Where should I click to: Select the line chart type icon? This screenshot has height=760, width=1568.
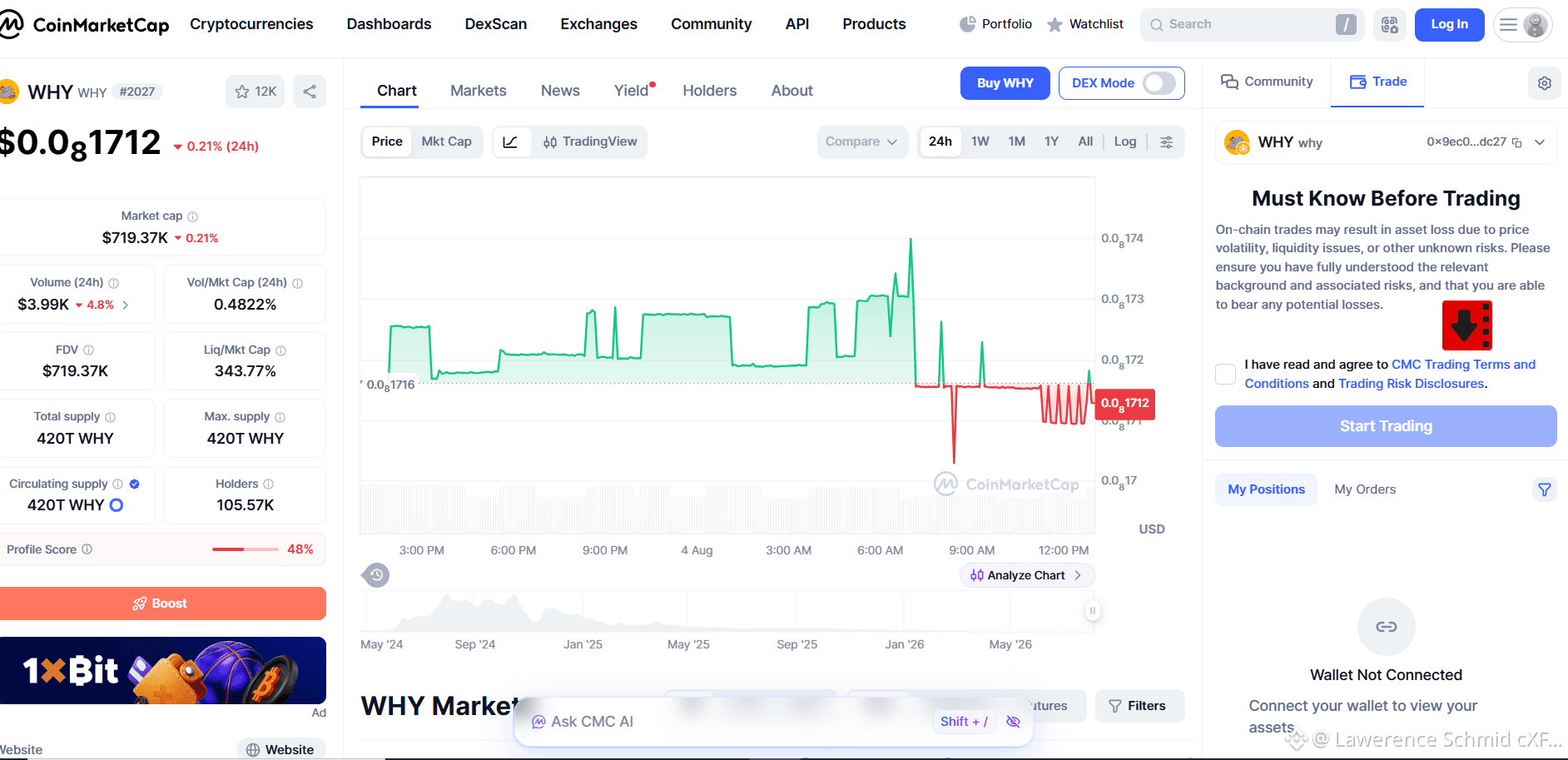coord(511,142)
